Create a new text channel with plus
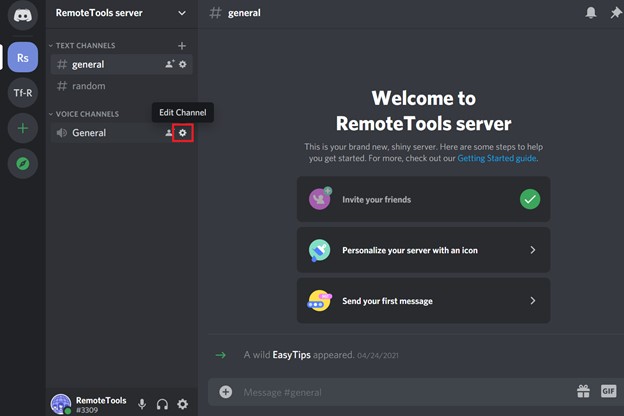This screenshot has height=416, width=624. coord(182,46)
